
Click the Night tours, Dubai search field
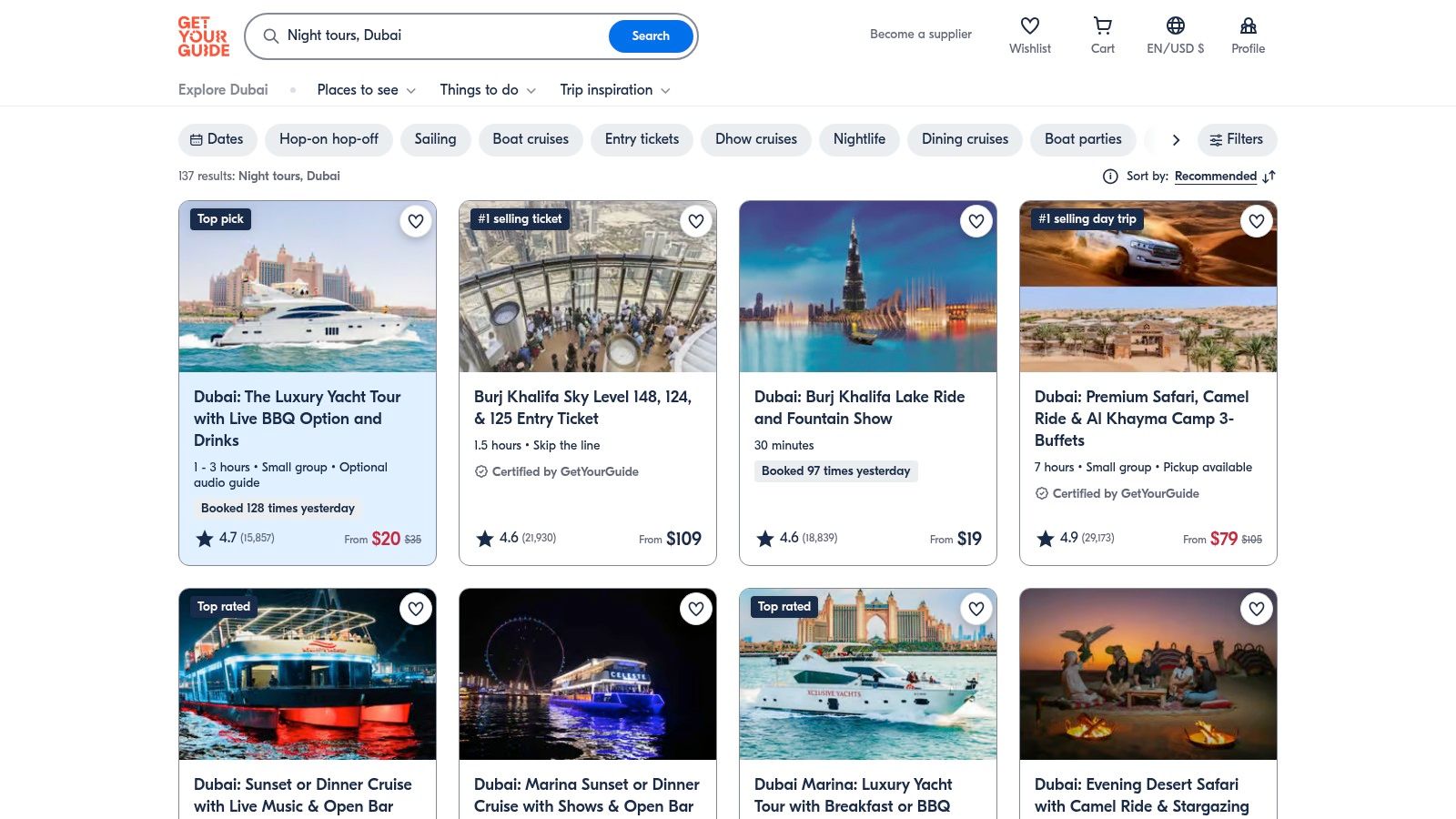(437, 35)
